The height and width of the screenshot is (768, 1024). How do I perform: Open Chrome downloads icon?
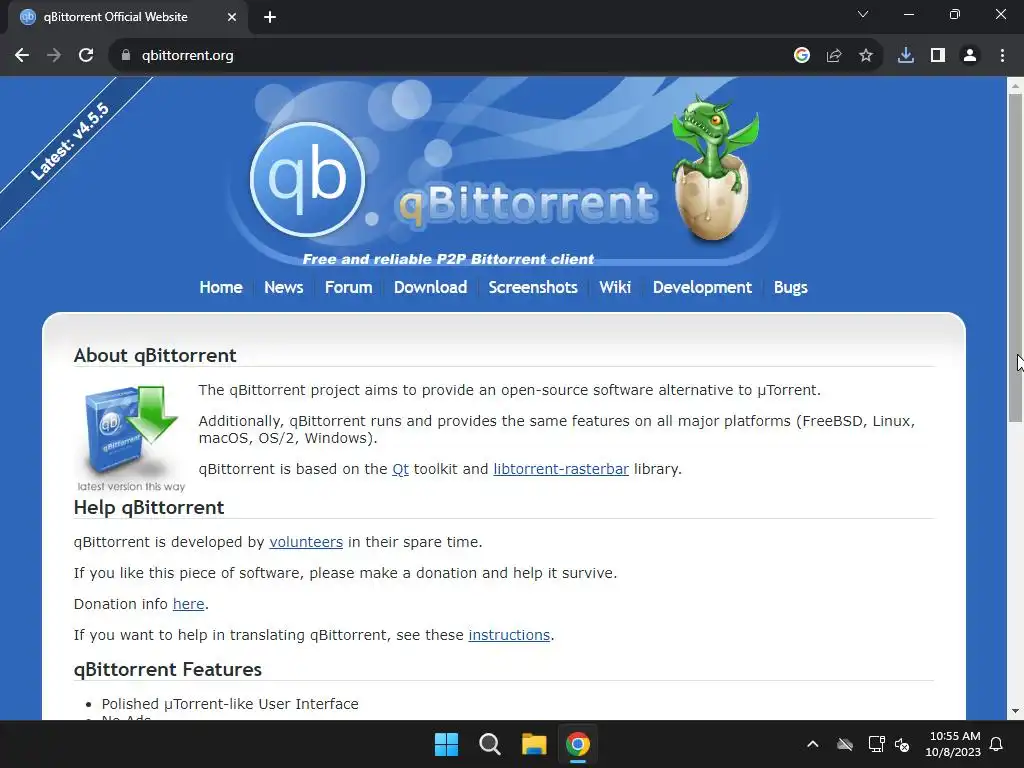[x=906, y=56]
